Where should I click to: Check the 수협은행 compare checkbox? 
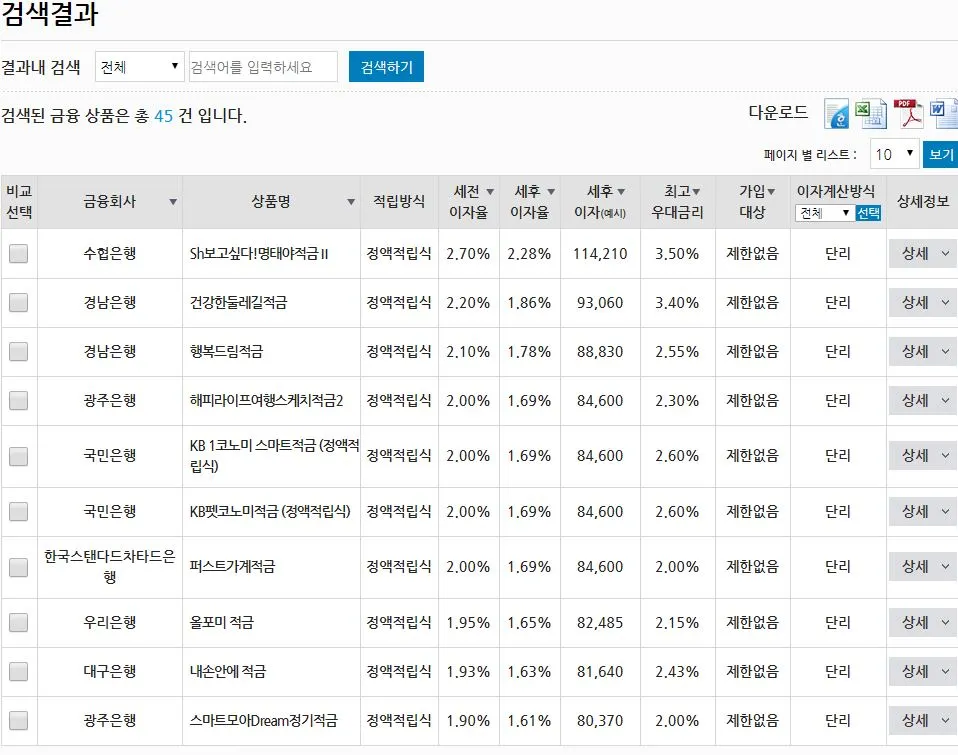point(18,253)
